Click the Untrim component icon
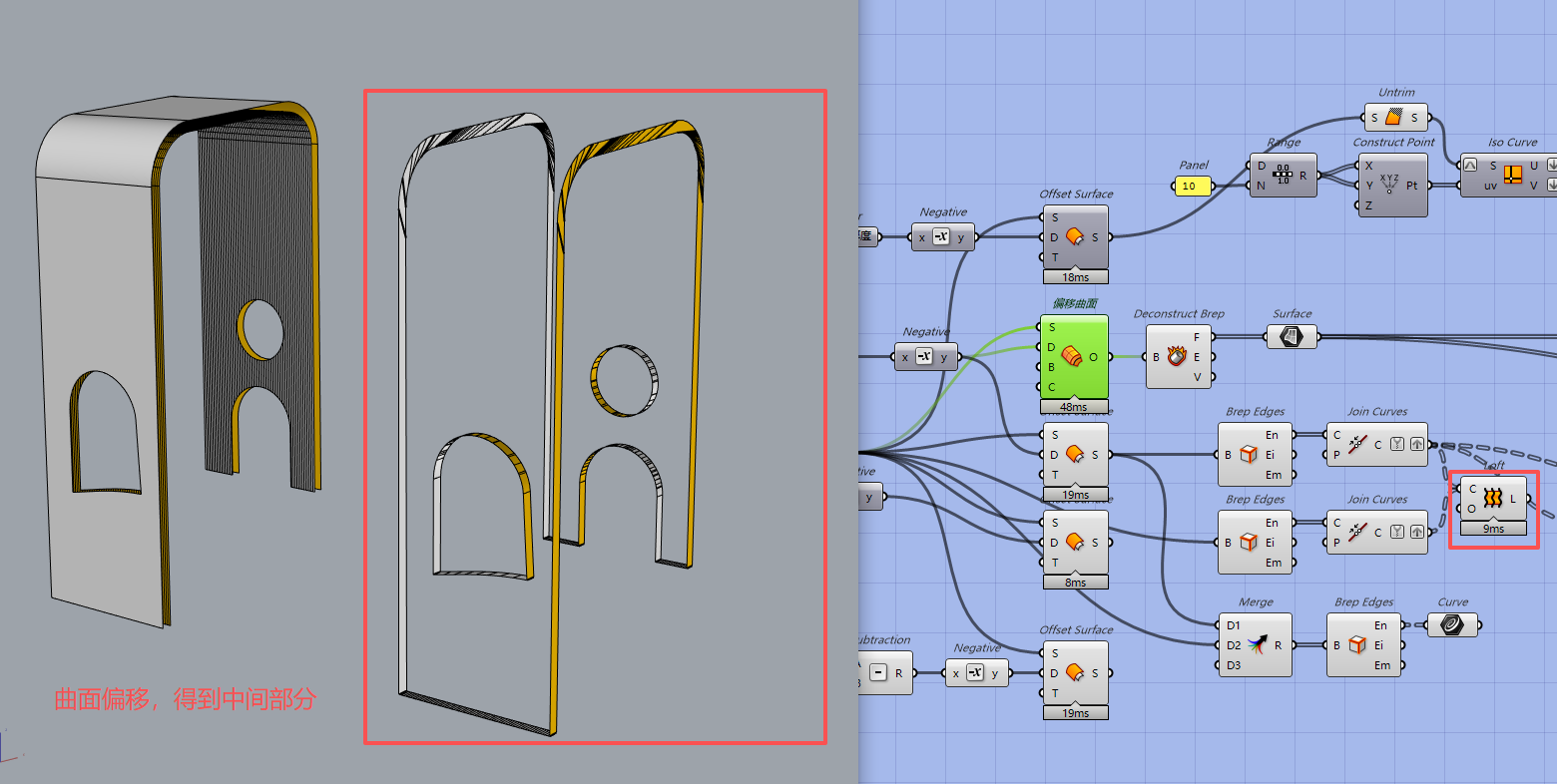The image size is (1557, 784). pyautogui.click(x=1394, y=118)
